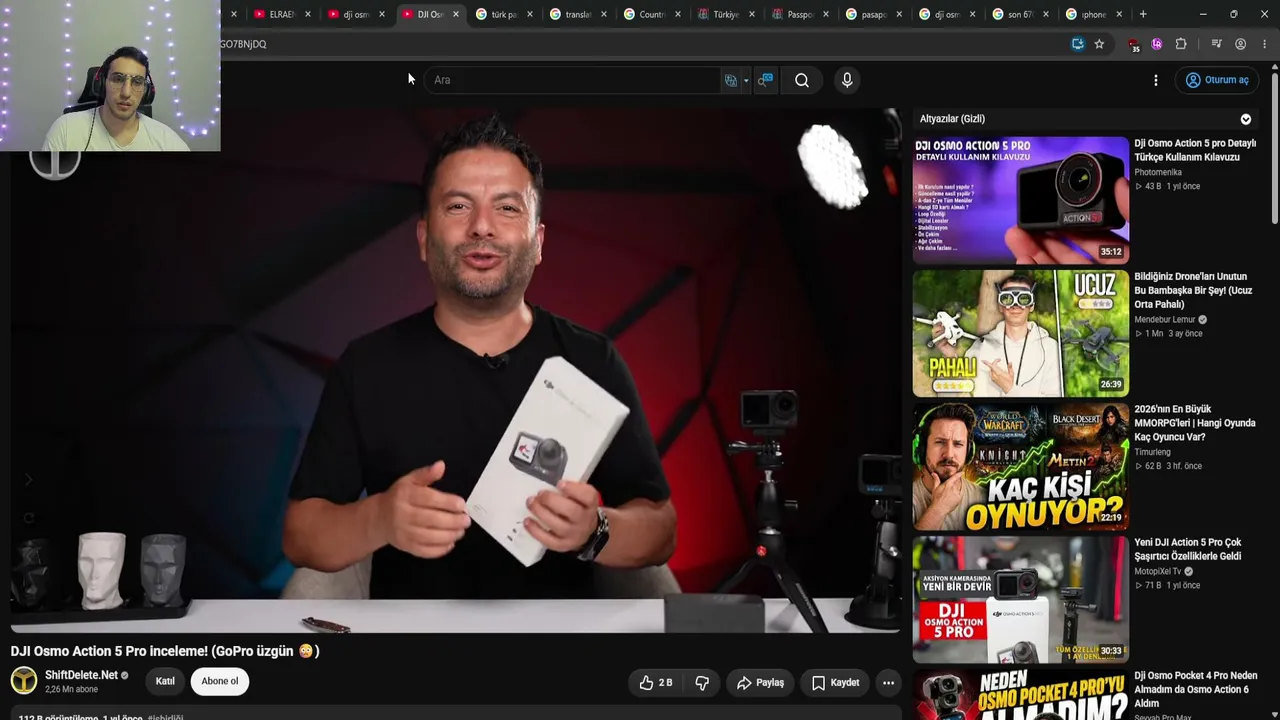Click the Oturum aç sign-in button
Screen dimensions: 1280x720
coord(1217,80)
